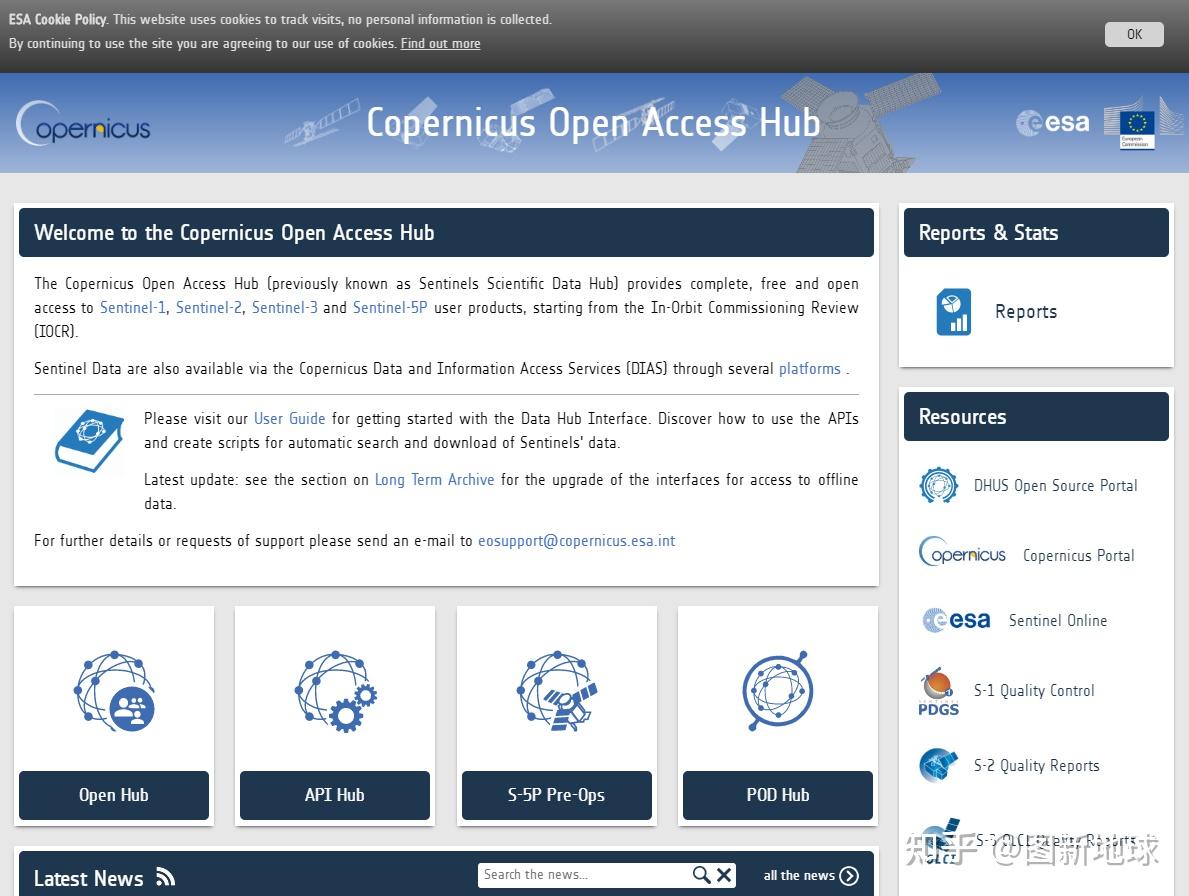Click the all the news link
The height and width of the screenshot is (896, 1189).
coord(798,876)
